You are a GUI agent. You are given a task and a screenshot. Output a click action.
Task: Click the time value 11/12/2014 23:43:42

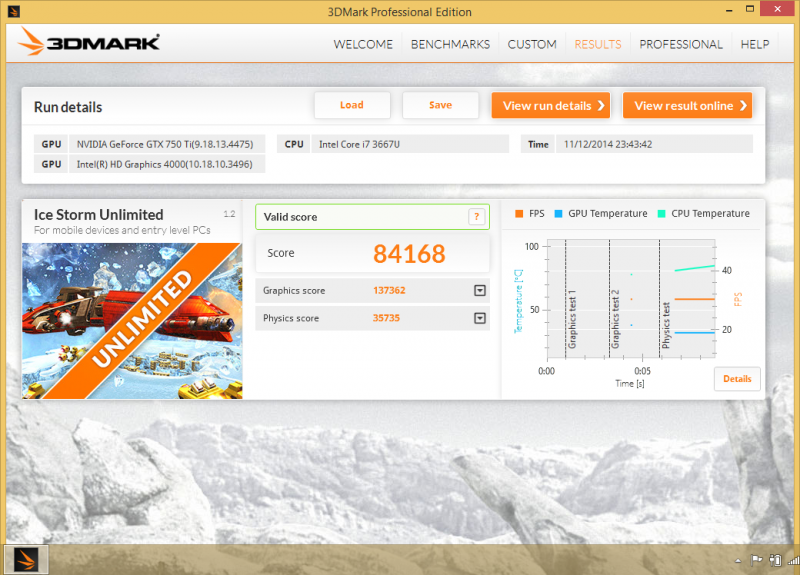[x=608, y=144]
